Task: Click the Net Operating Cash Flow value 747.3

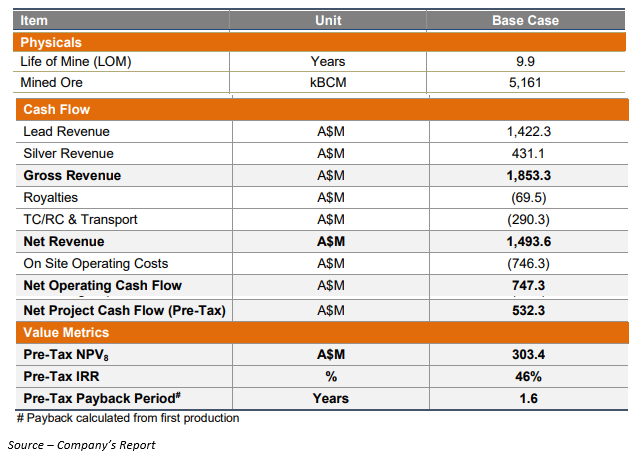Action: (x=528, y=286)
